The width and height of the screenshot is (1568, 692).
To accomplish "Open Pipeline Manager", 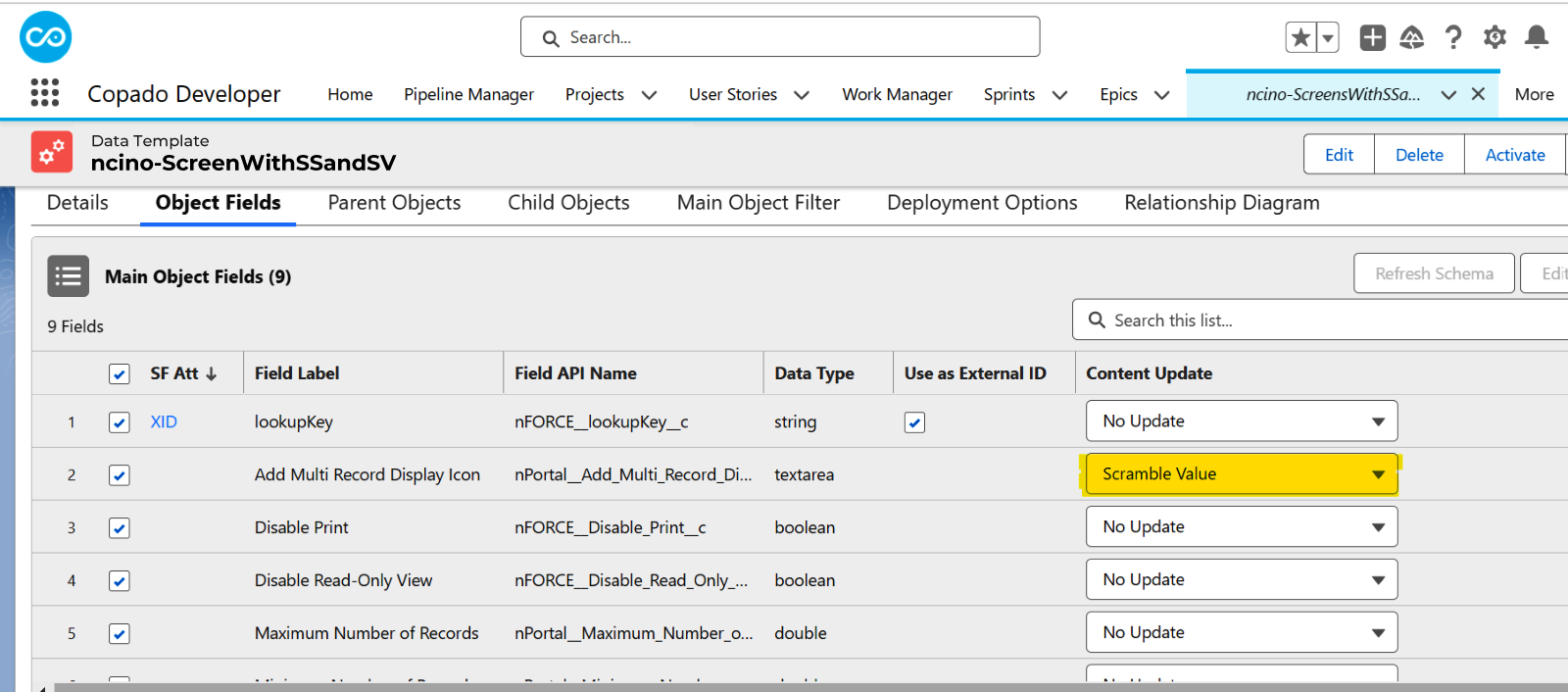I will click(468, 94).
